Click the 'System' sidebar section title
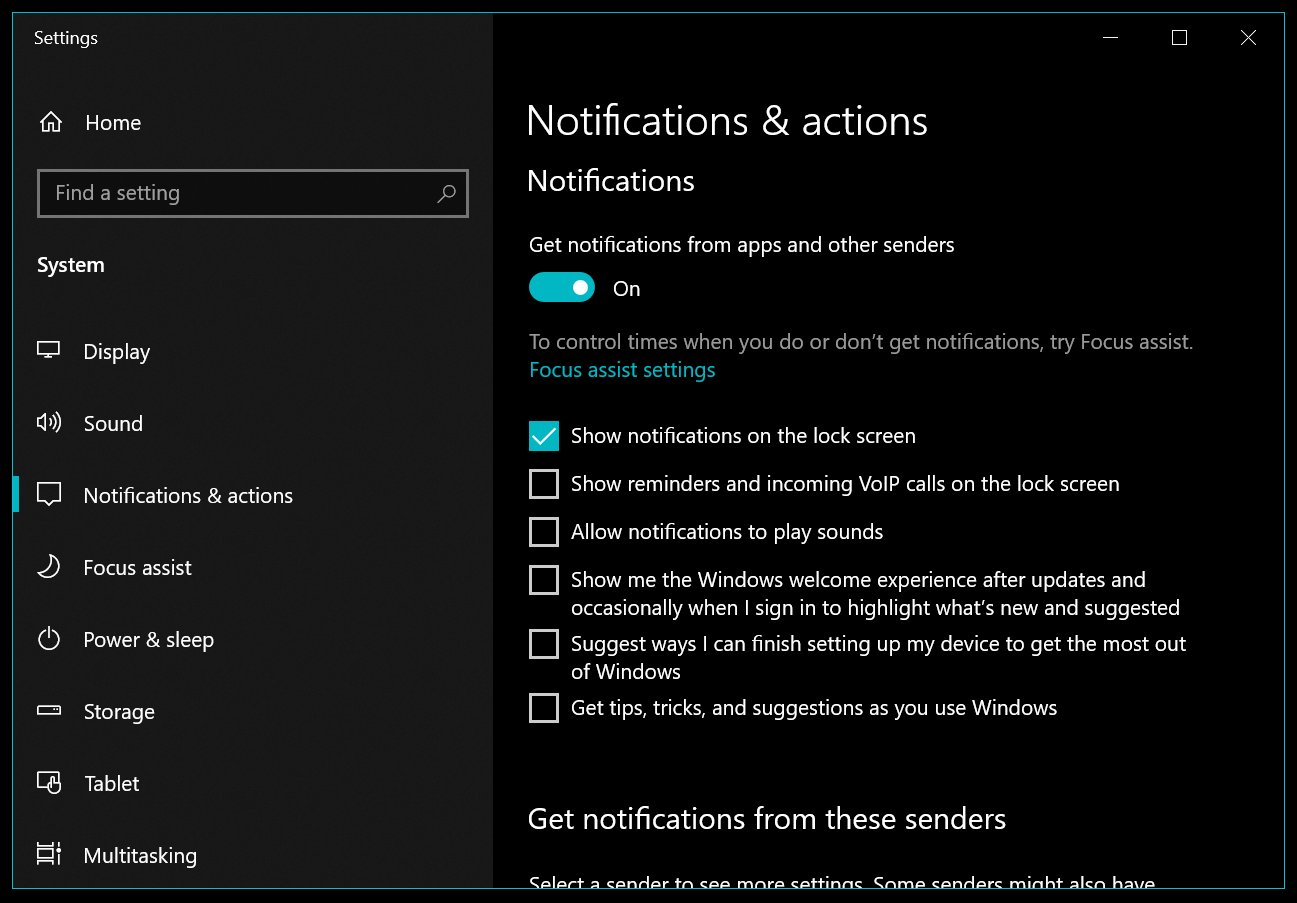This screenshot has width=1297, height=903. coord(71,265)
